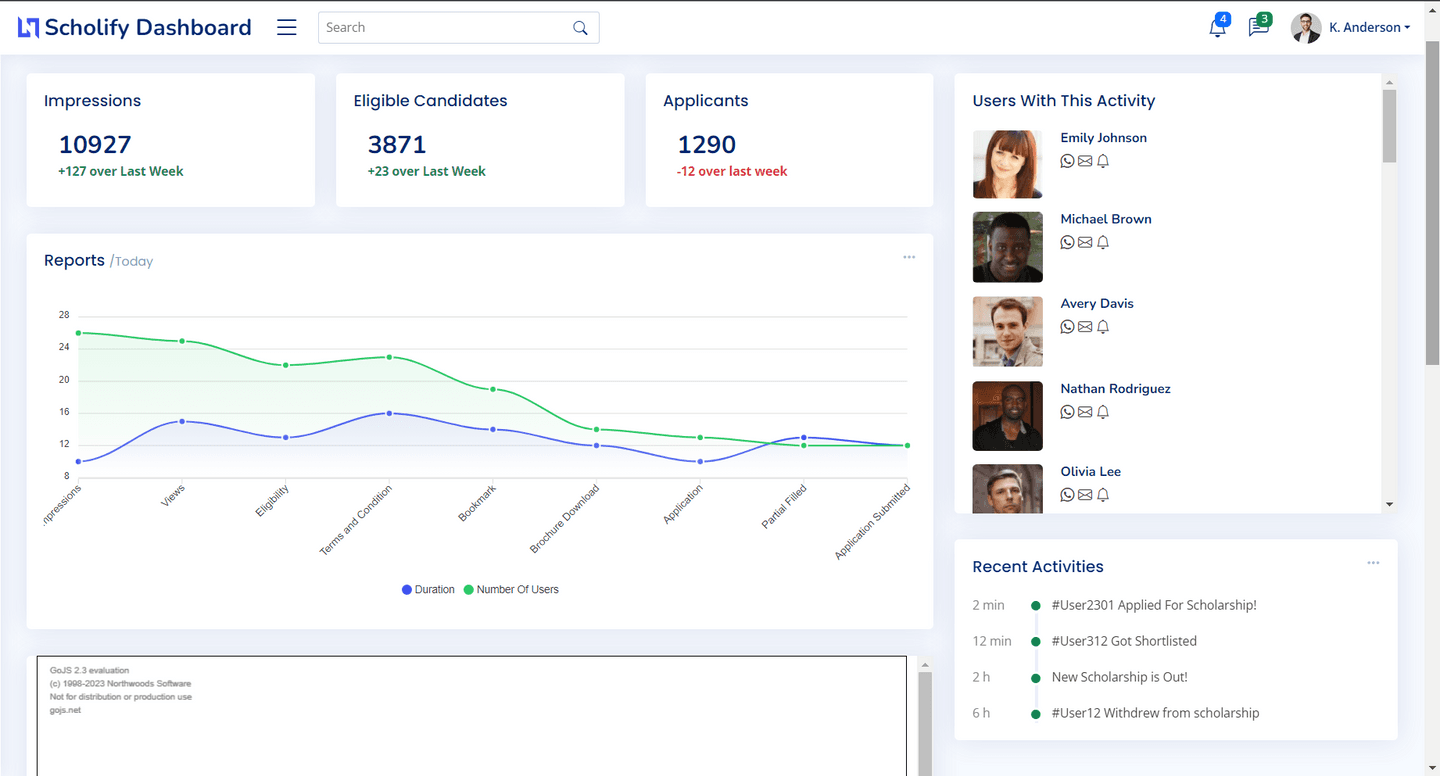1440x776 pixels.
Task: Click the Scholify logo icon
Action: tap(29, 28)
